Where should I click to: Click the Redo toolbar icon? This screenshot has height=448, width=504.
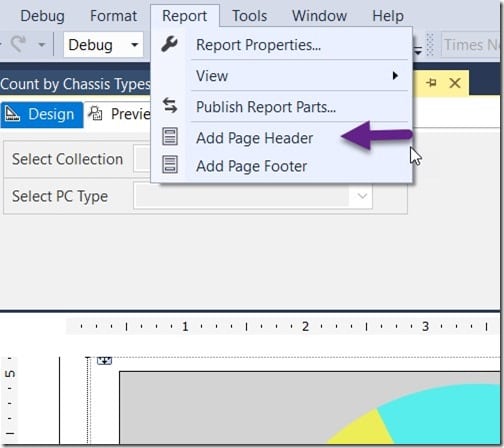(x=18, y=44)
